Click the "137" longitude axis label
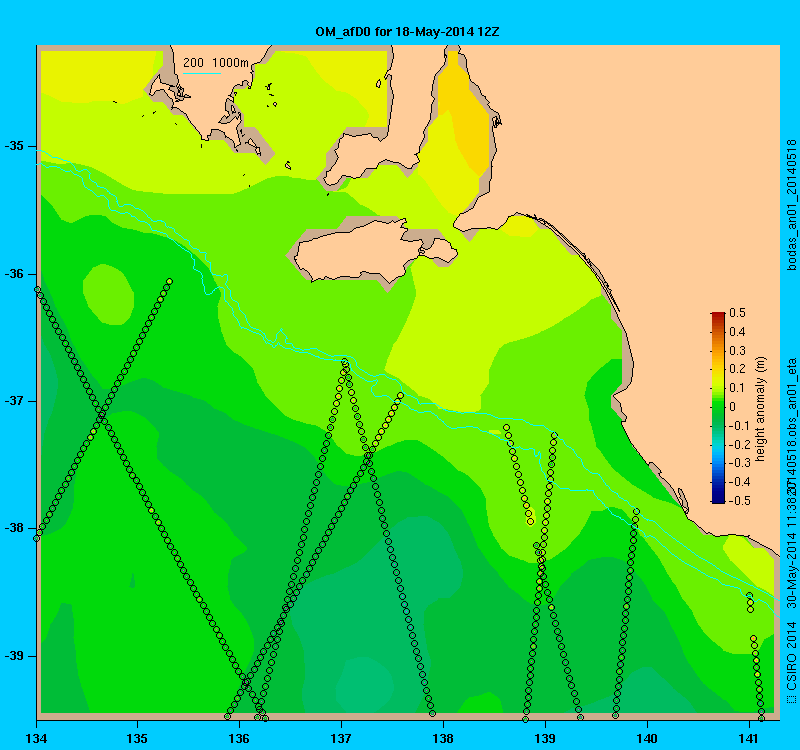The width and height of the screenshot is (800, 750). (x=341, y=738)
